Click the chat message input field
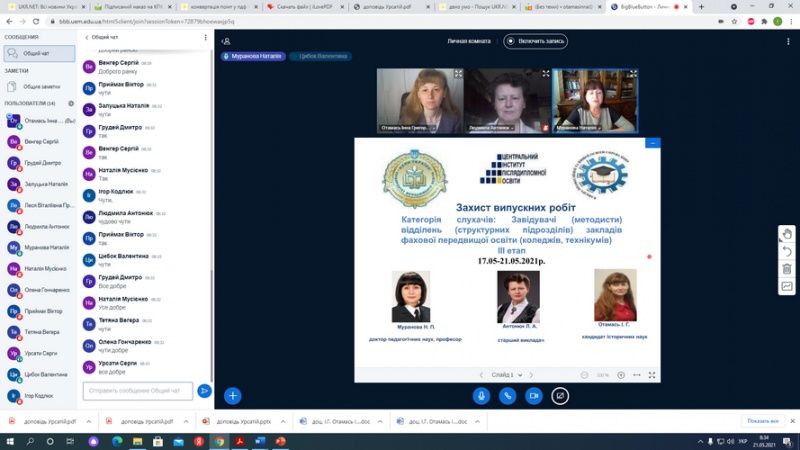The height and width of the screenshot is (450, 800). (x=138, y=391)
